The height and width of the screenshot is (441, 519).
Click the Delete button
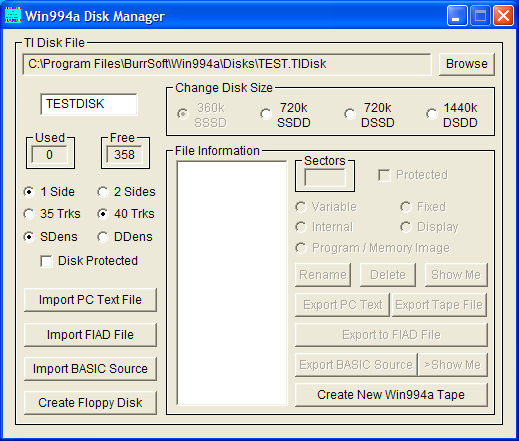click(388, 275)
